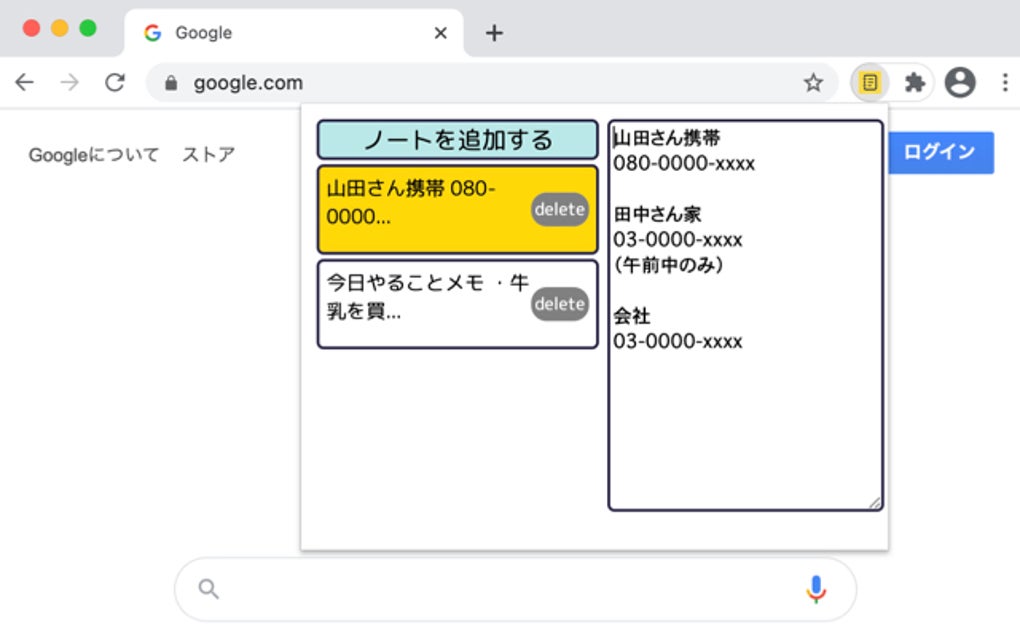
Task: Click the 田中さん家 text in the note
Action: point(657,214)
